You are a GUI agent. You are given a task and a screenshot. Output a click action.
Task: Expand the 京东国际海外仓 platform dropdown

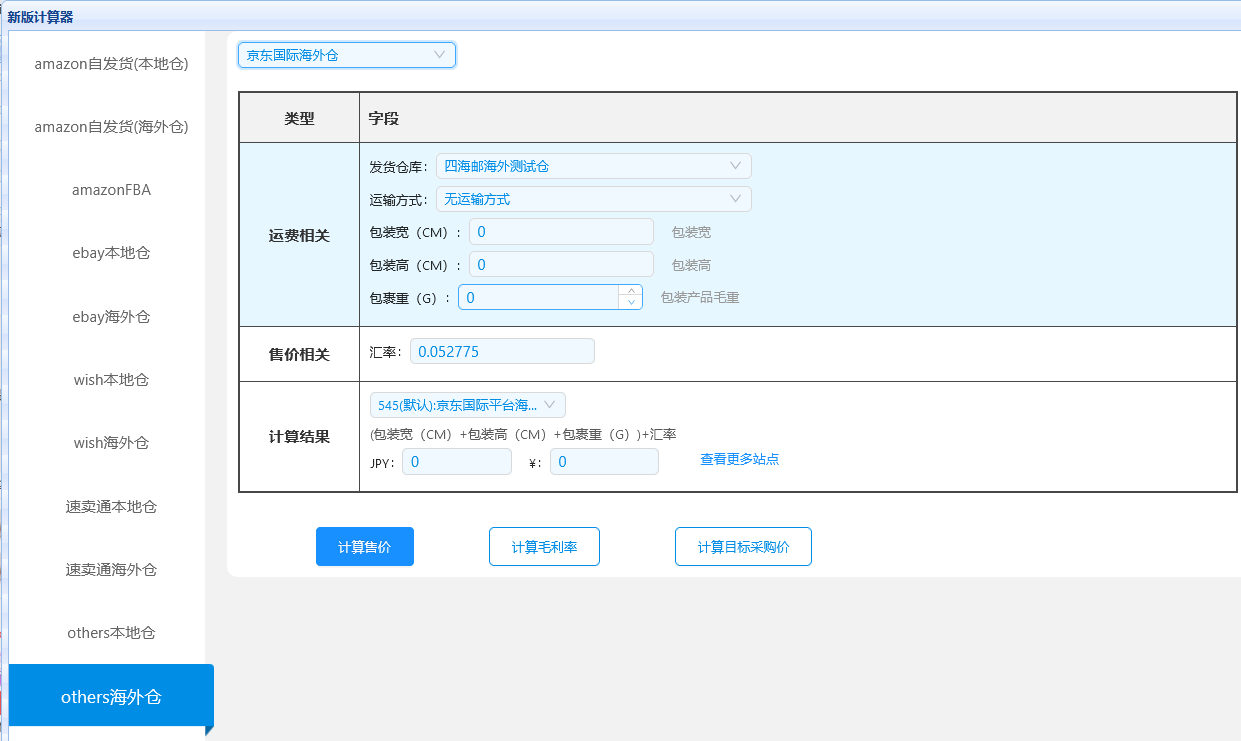[347, 55]
